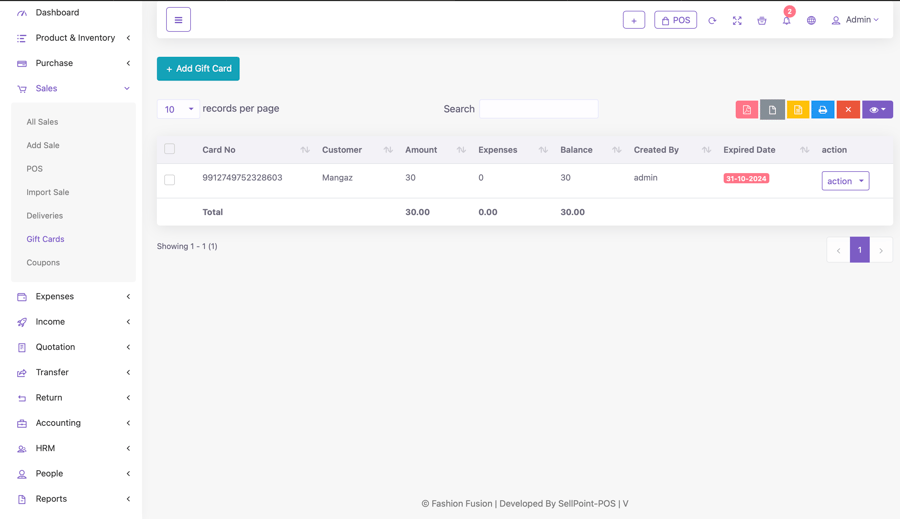Open Coupons in the Sales submenu

point(43,263)
